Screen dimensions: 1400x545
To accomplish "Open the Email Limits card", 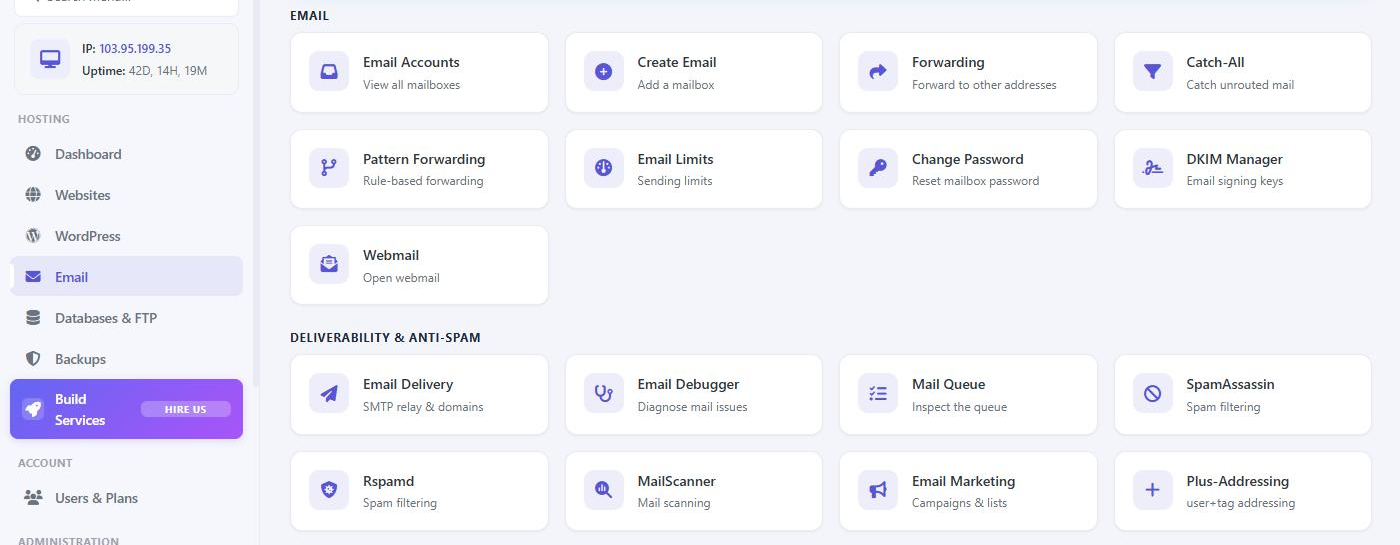I will [x=694, y=169].
